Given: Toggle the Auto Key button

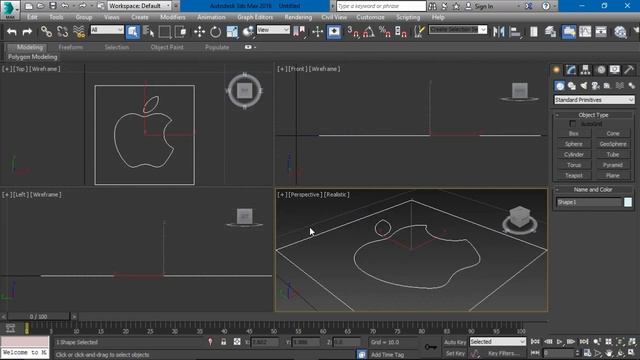Looking at the screenshot, I should coord(455,342).
